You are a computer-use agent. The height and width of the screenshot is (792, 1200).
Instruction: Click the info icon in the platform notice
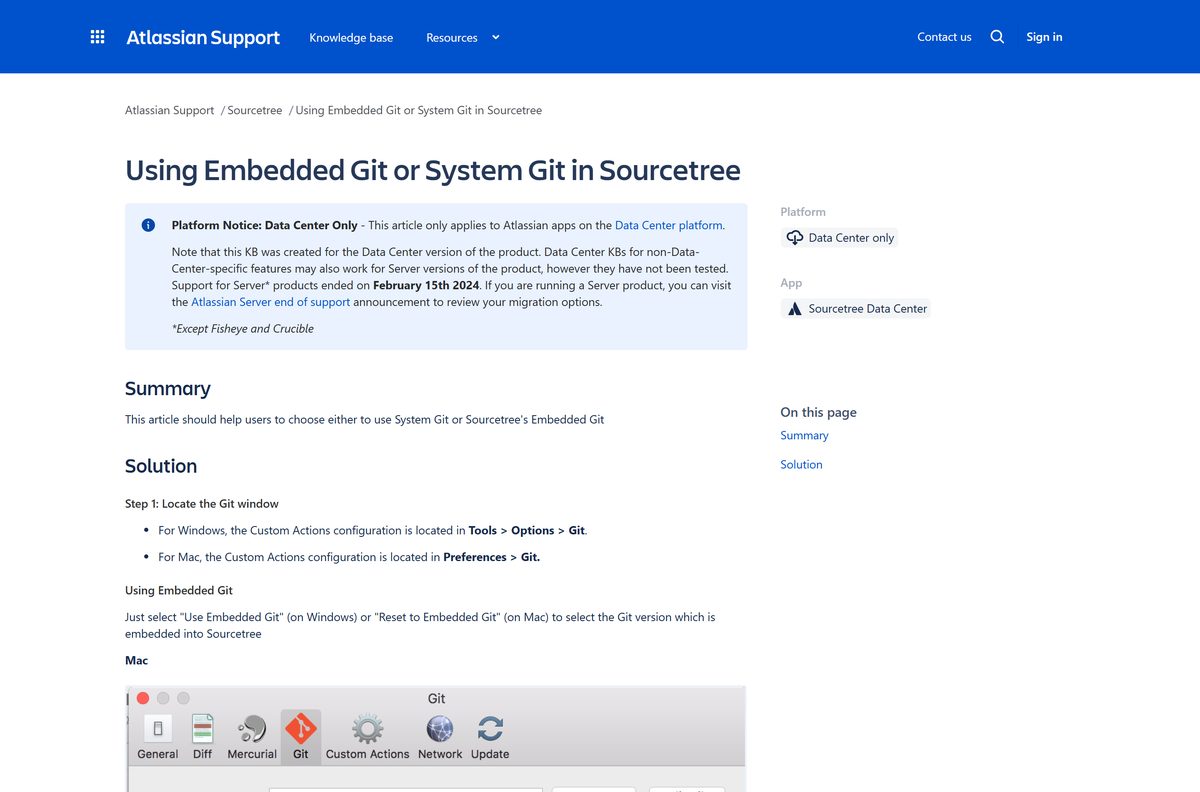tap(148, 225)
